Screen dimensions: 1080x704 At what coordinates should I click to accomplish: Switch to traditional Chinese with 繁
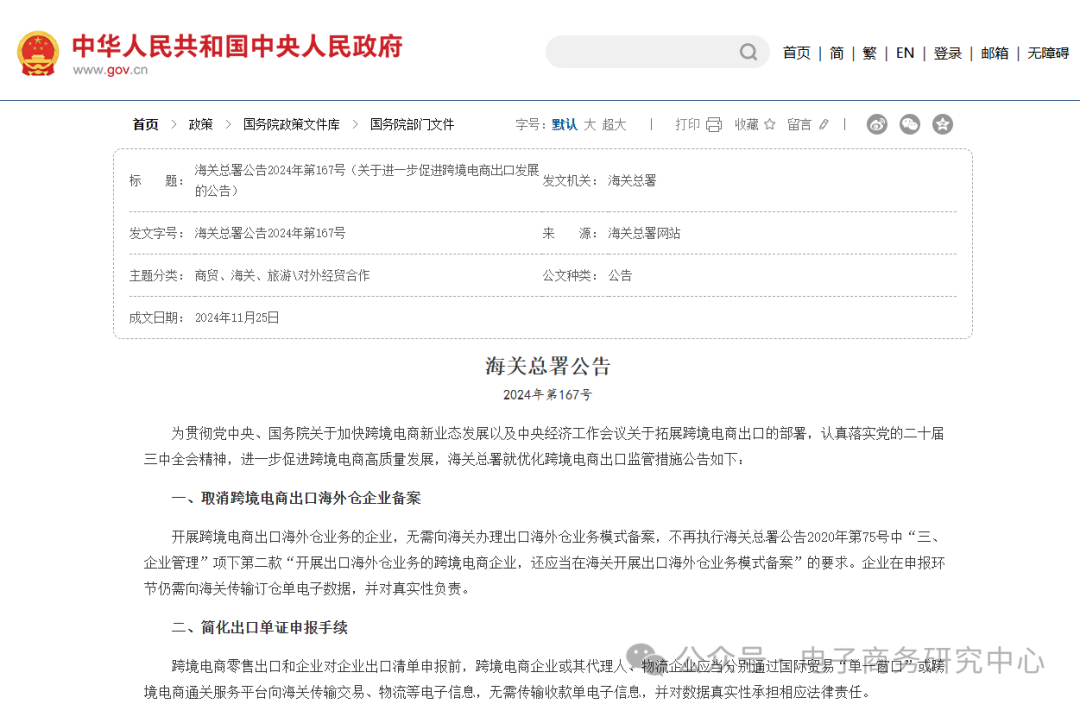869,53
